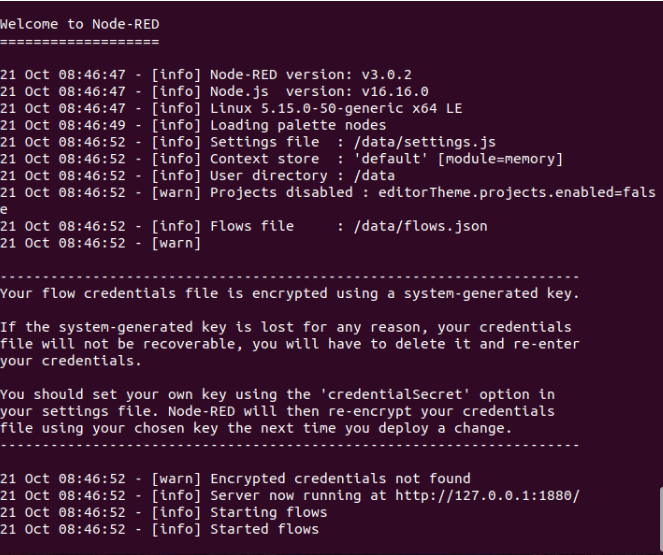This screenshot has height=555, width=663.
Task: Click the "Started flows" final log line
Action: point(264,529)
